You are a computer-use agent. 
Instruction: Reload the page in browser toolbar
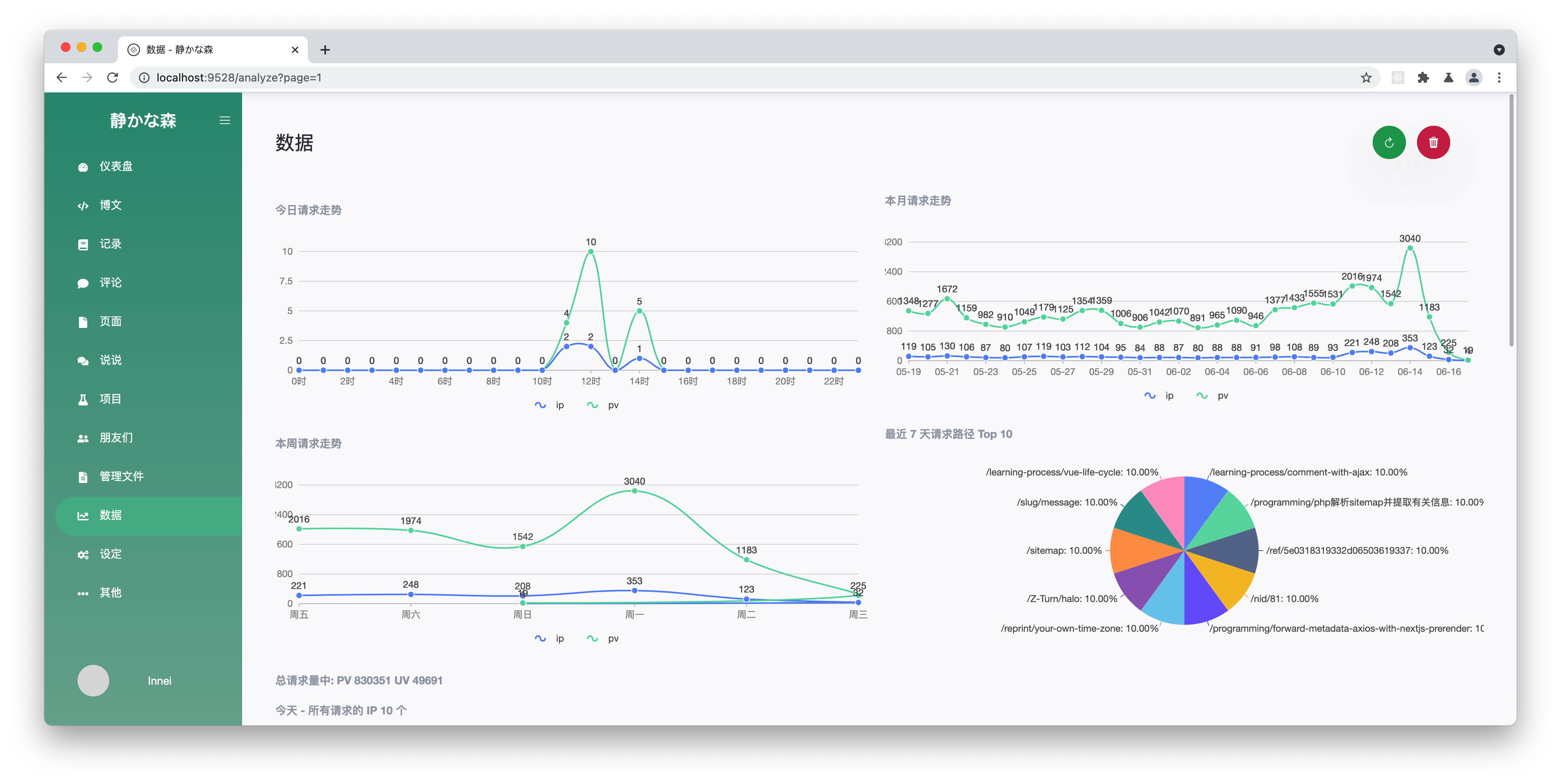point(113,78)
